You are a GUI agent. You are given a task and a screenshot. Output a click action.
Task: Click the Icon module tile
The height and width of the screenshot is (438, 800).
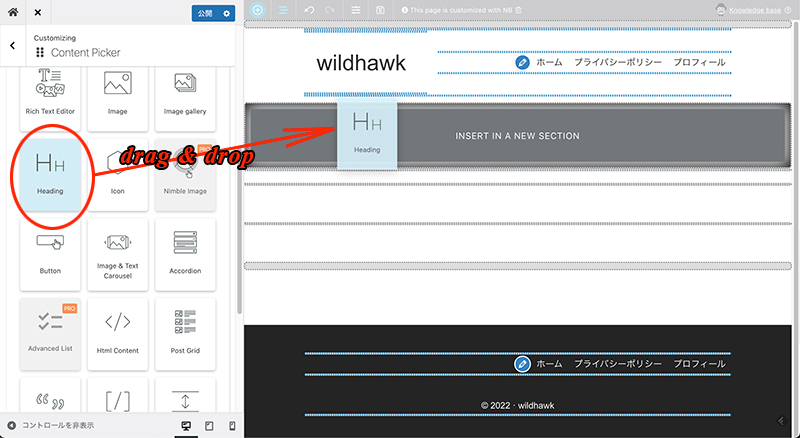117,172
